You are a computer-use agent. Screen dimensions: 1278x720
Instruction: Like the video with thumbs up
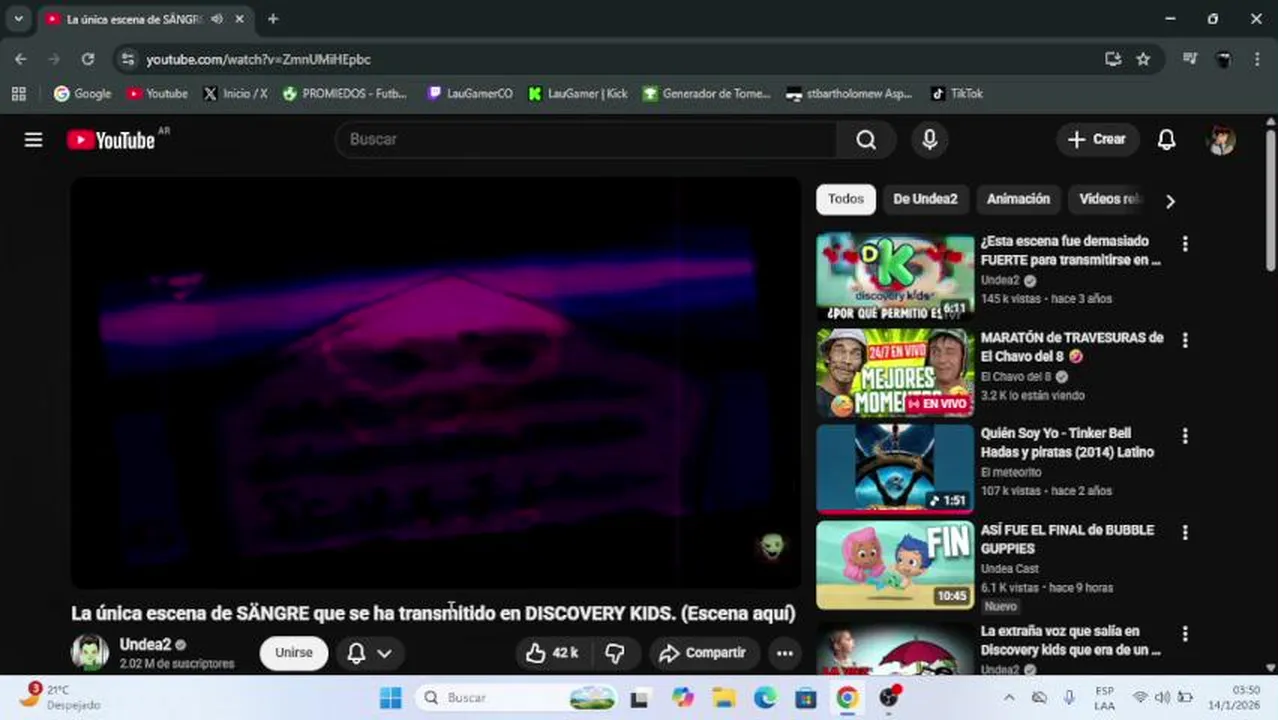tap(552, 653)
